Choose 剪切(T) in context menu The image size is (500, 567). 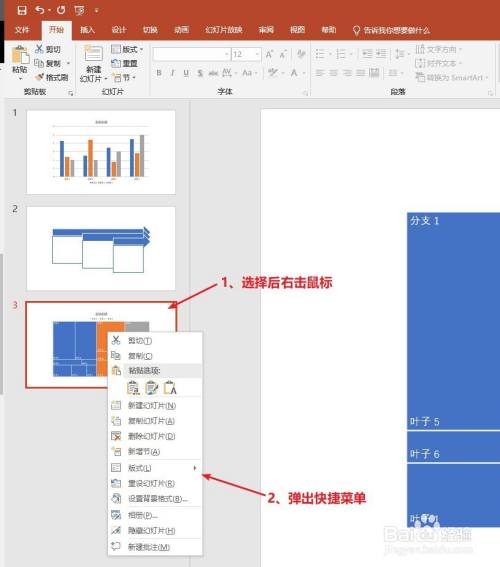(155, 340)
